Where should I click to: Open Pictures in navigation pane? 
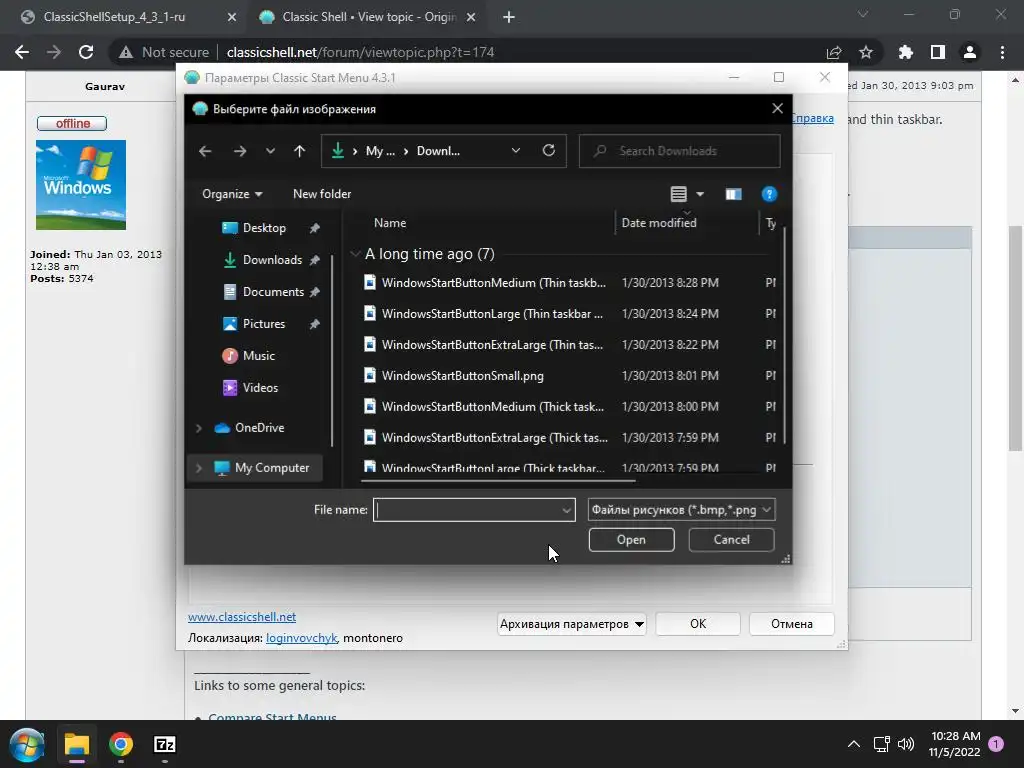coord(264,324)
